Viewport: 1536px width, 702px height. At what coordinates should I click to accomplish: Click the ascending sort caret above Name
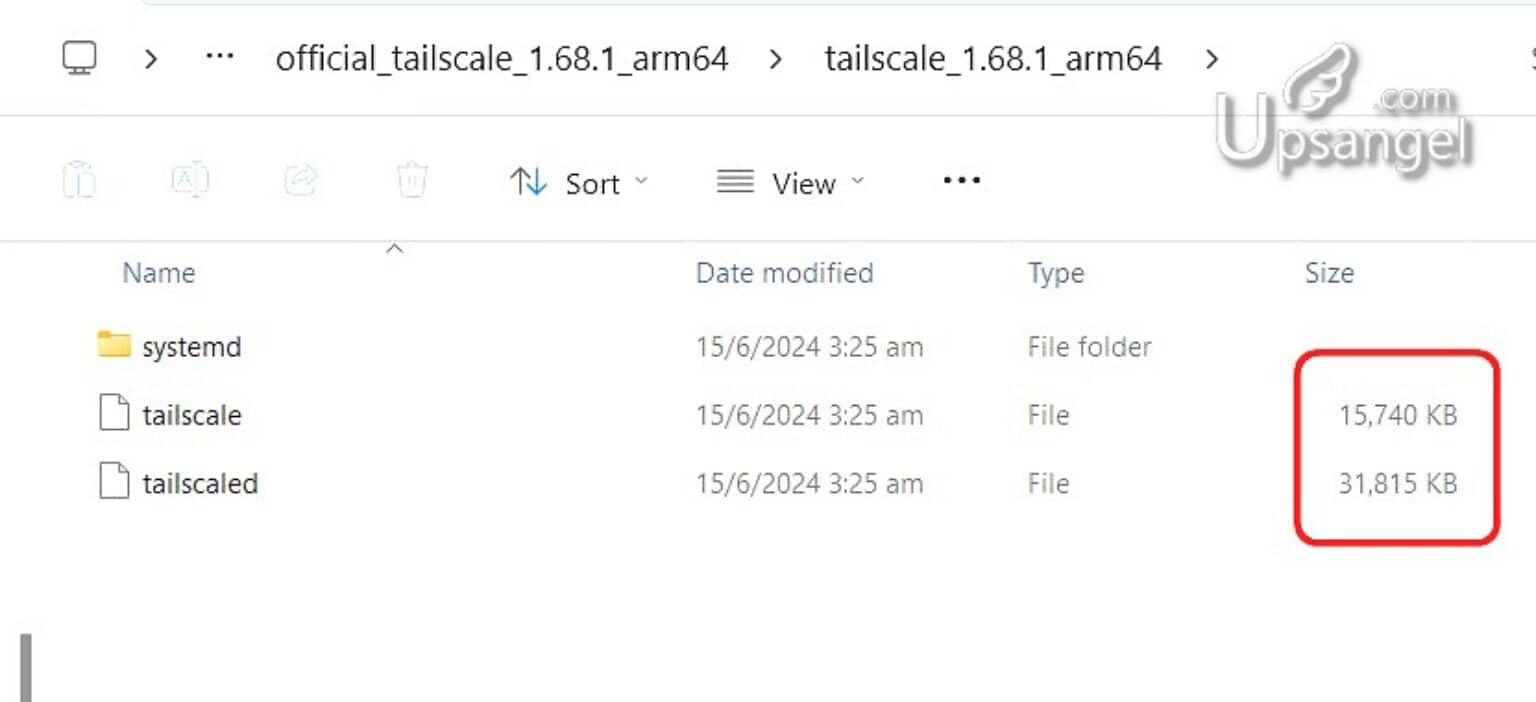tap(395, 247)
